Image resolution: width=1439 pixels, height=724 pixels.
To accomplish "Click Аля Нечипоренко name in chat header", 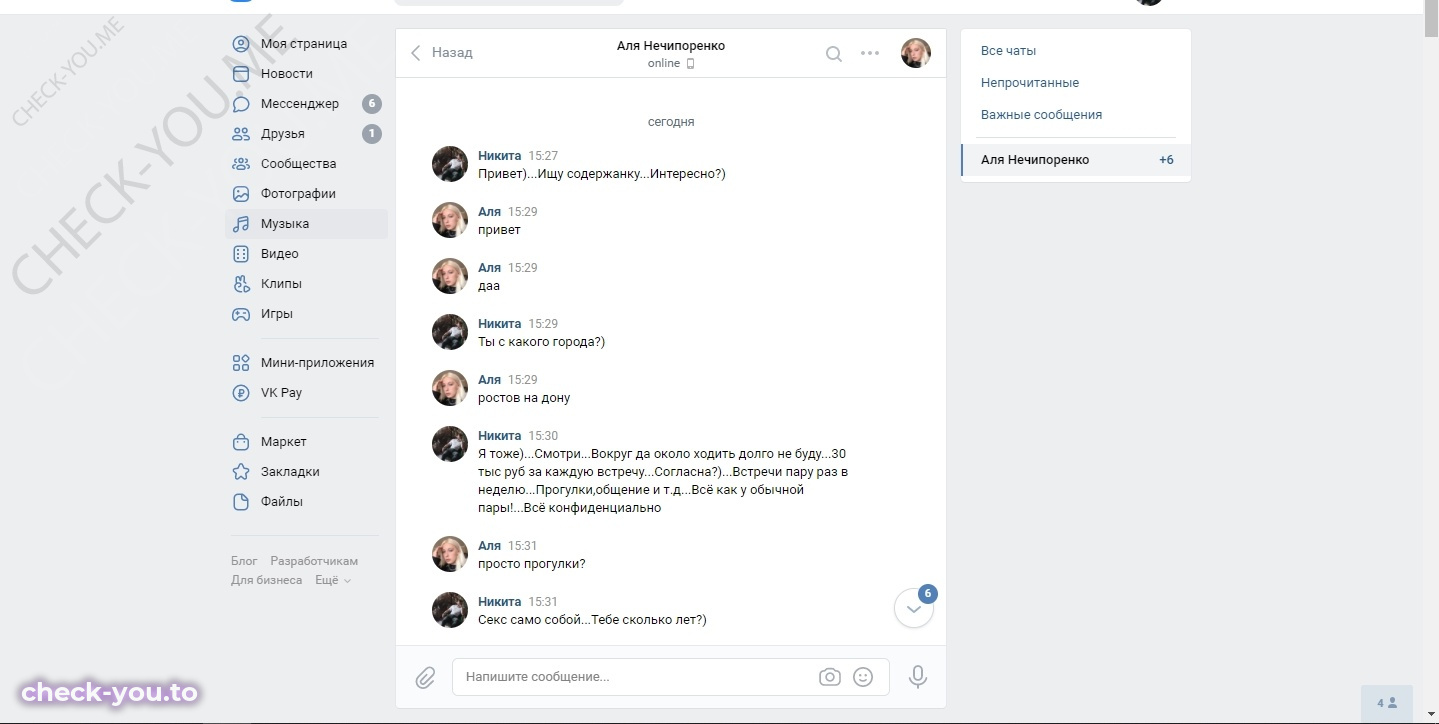I will (671, 46).
